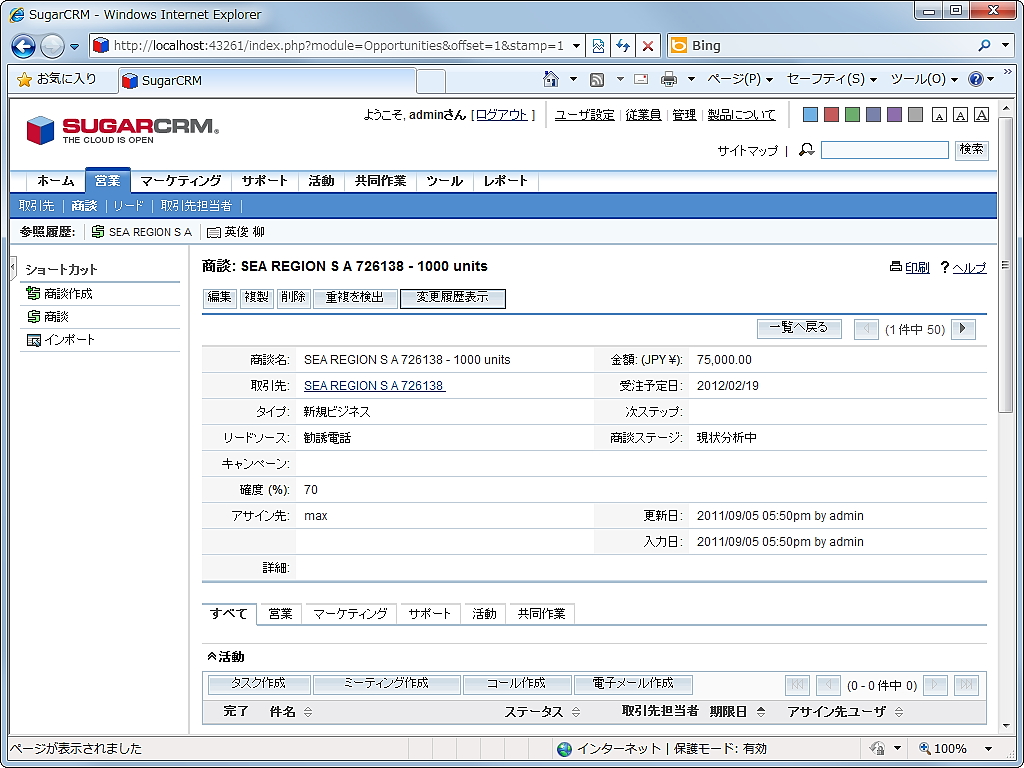Collapse the 活動 panel with its chevron
Viewport: 1024px width, 768px height.
point(210,657)
